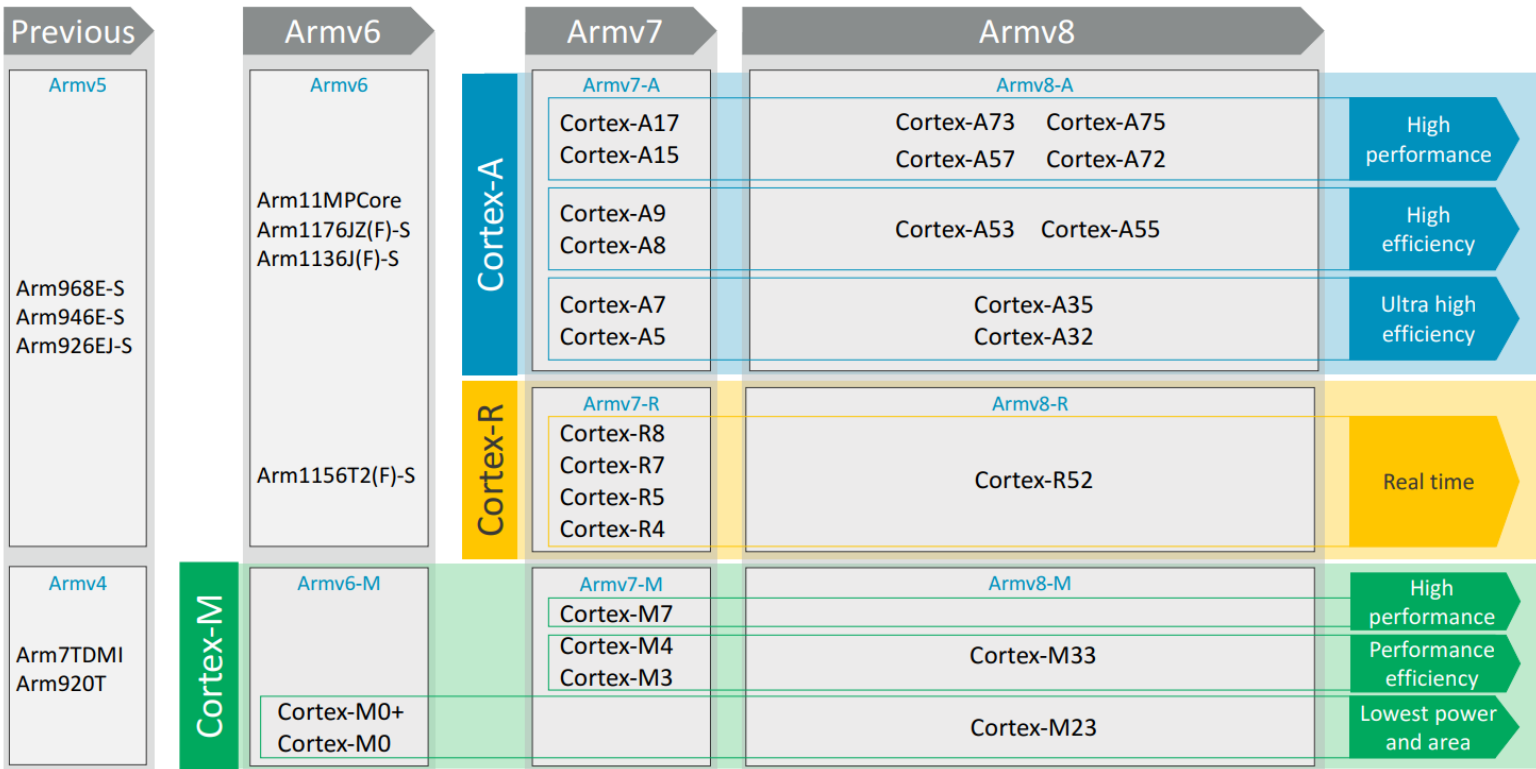The height and width of the screenshot is (769, 1536).
Task: Select the "Cortex-A7" processor
Action: click(613, 304)
